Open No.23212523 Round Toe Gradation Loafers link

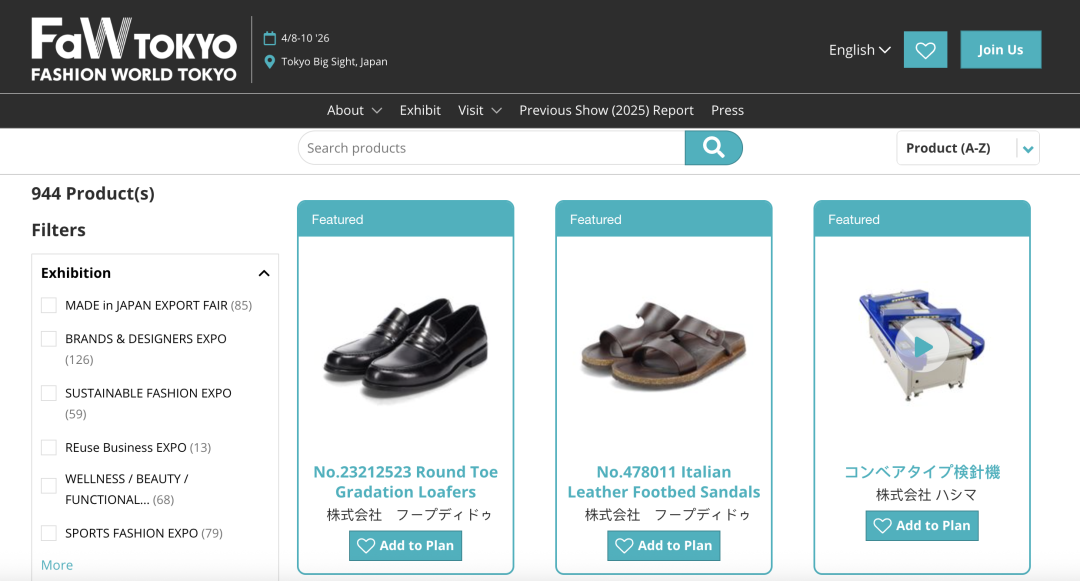click(x=406, y=482)
